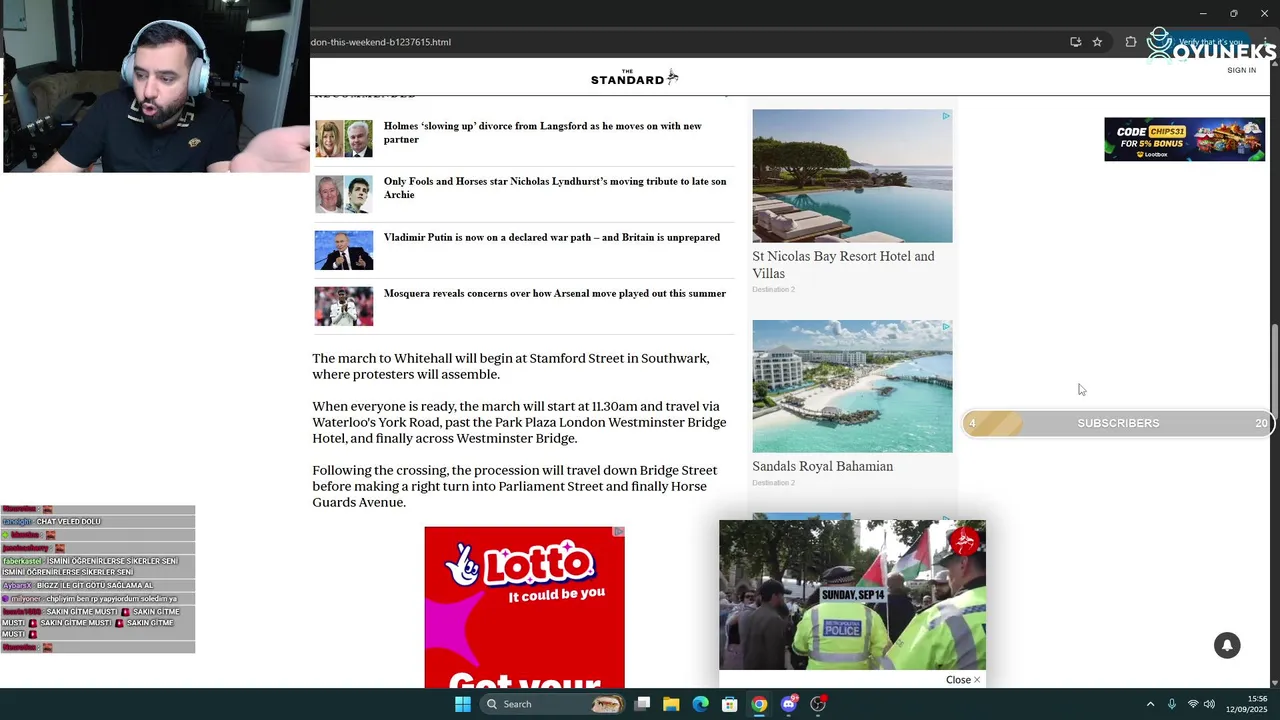Open the Mosquera Arsenal move headline

555,294
